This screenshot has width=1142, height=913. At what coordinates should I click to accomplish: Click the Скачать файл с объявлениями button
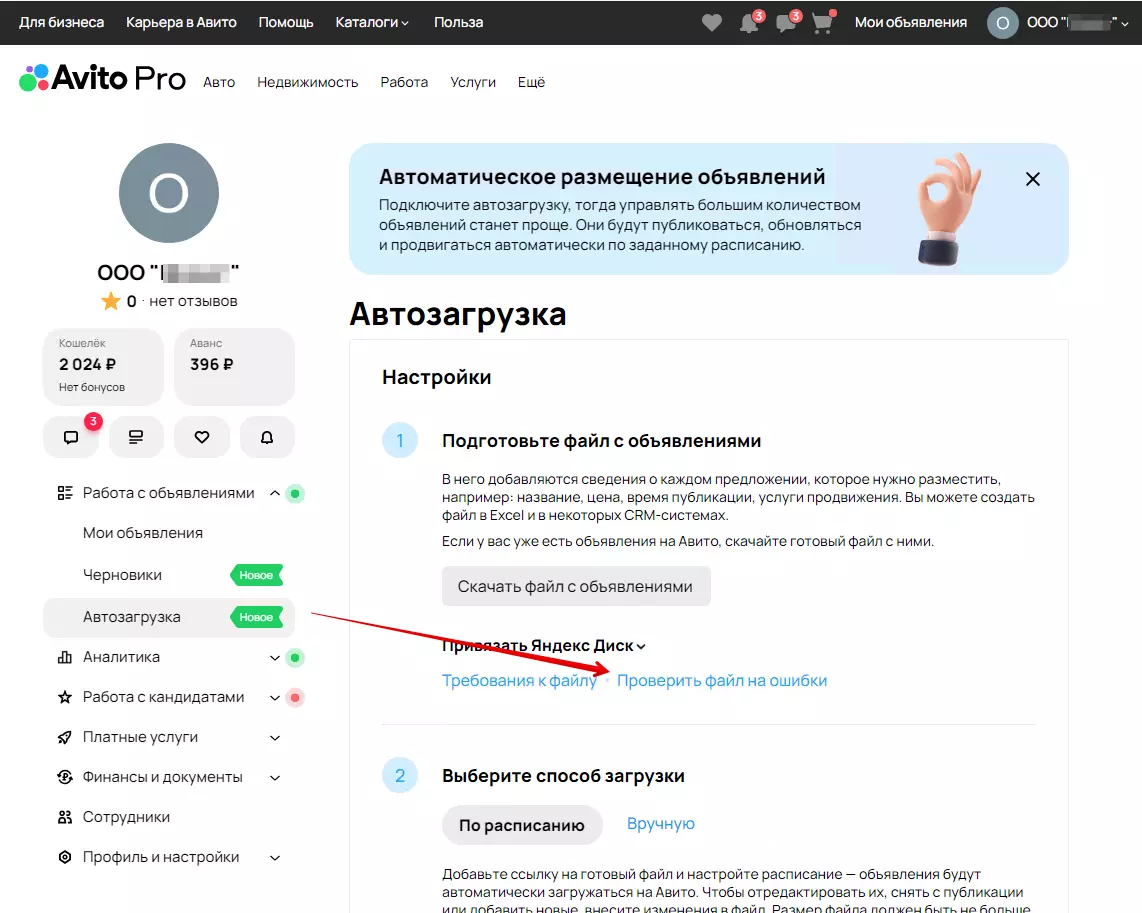coord(576,586)
